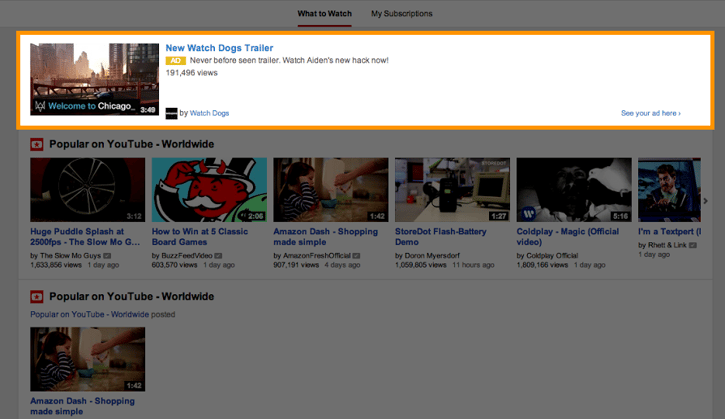The height and width of the screenshot is (419, 725).
Task: Open the What to Watch tab
Action: pos(324,14)
